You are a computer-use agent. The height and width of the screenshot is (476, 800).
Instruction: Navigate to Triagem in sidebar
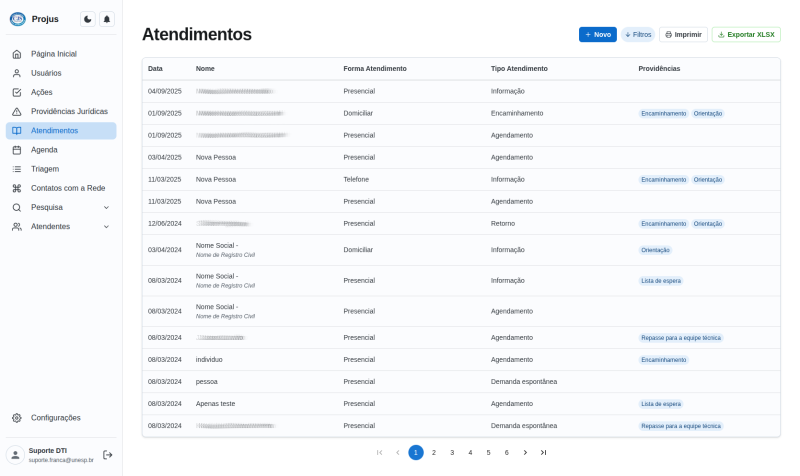(45, 169)
